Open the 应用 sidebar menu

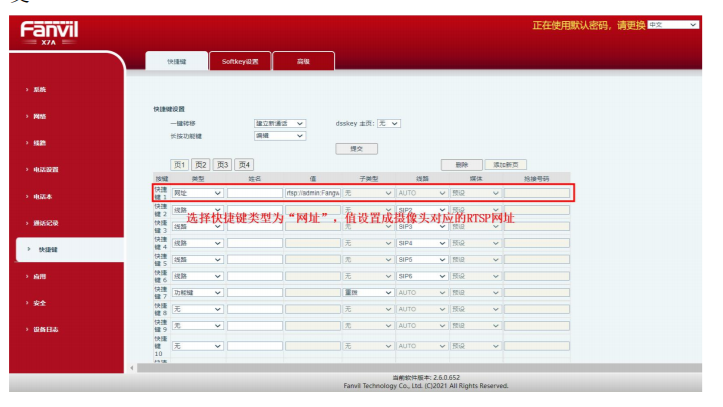[x=40, y=277]
